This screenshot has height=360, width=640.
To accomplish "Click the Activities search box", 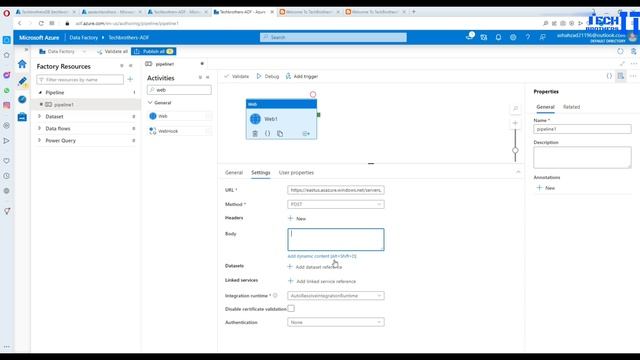I will coord(179,90).
